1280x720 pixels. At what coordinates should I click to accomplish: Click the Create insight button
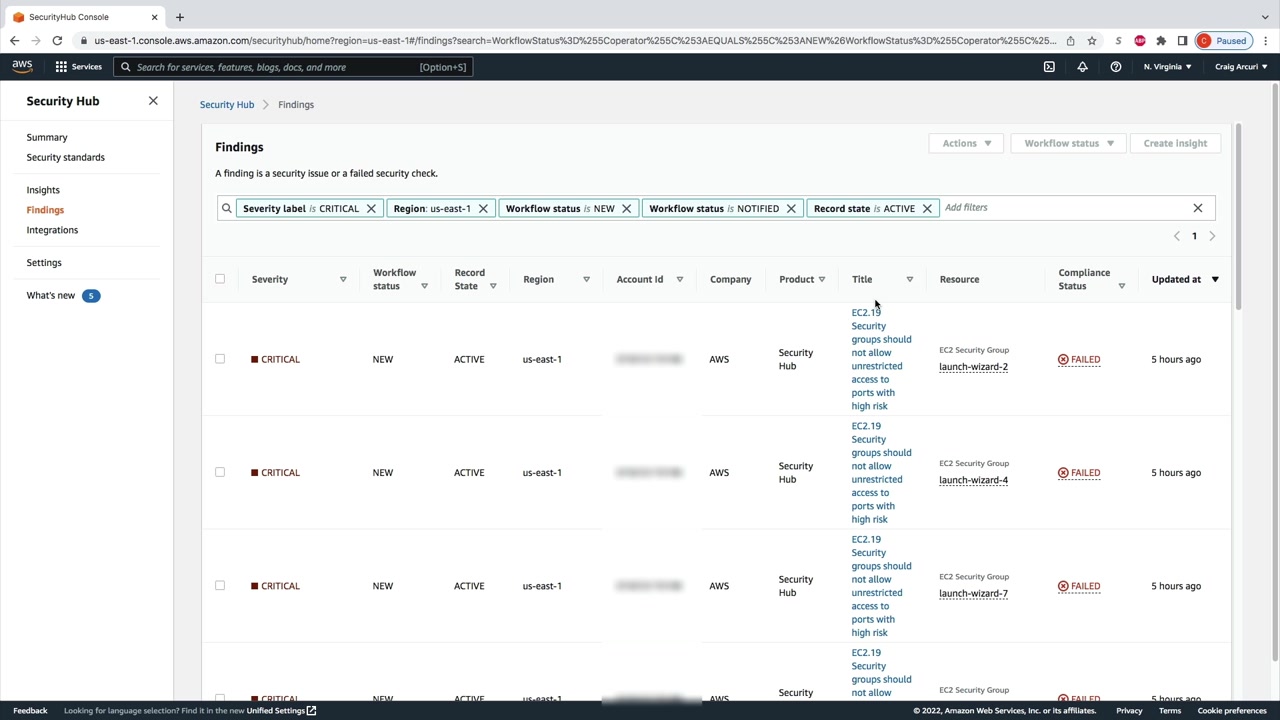click(x=1175, y=143)
